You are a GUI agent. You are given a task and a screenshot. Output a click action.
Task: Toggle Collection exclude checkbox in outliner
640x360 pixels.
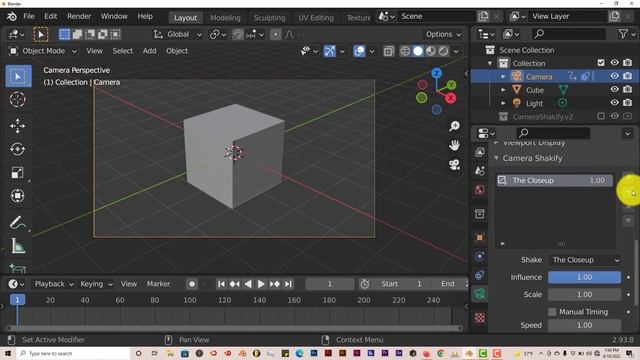[601, 63]
